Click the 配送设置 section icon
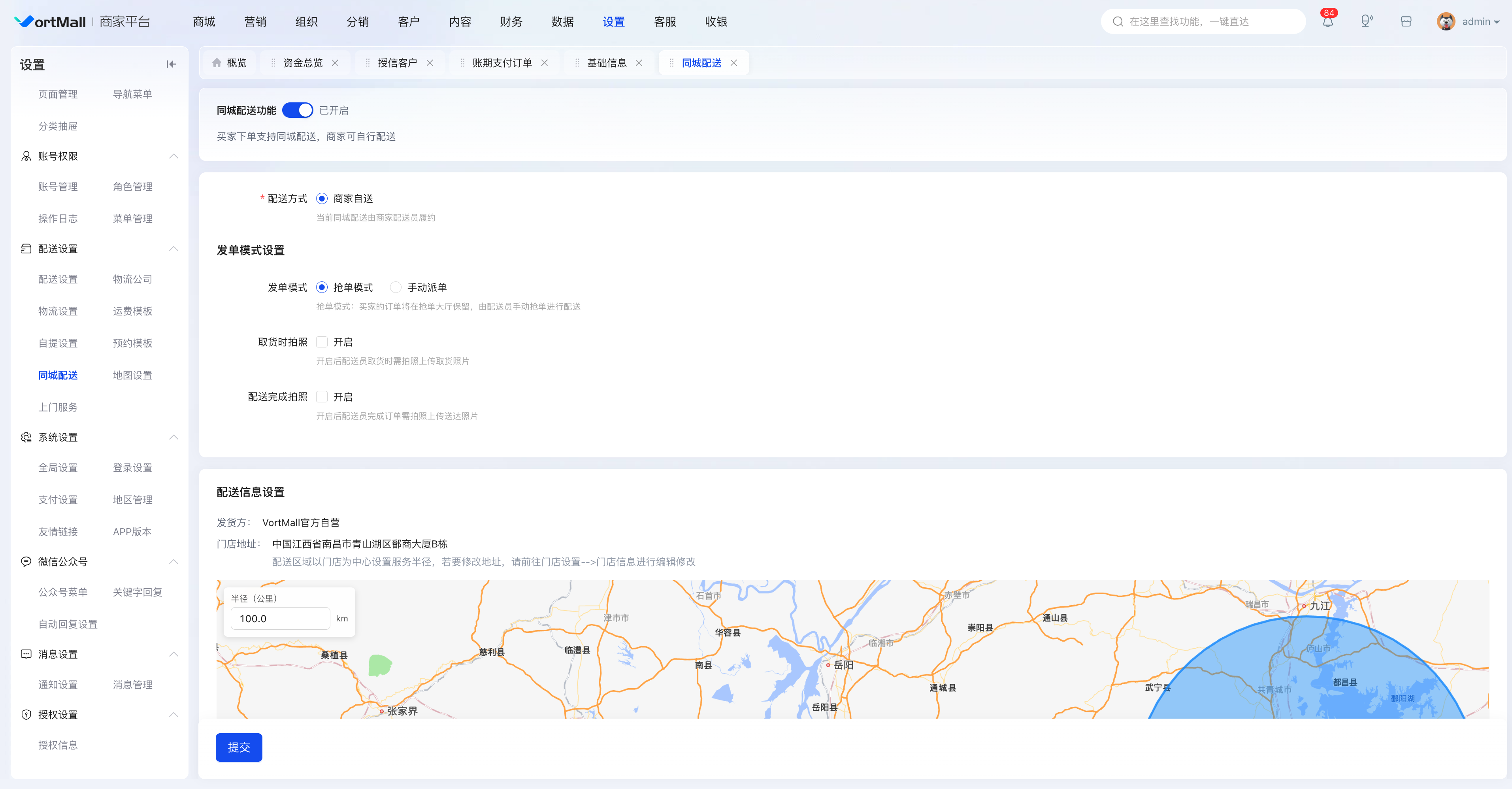Viewport: 1512px width, 789px height. coord(26,249)
